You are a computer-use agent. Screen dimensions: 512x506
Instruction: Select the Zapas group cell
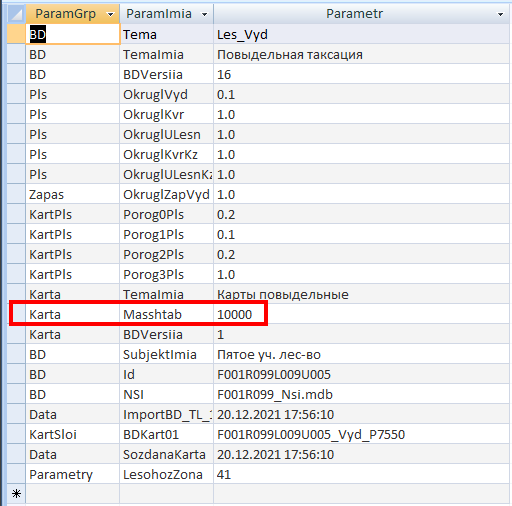(x=73, y=194)
